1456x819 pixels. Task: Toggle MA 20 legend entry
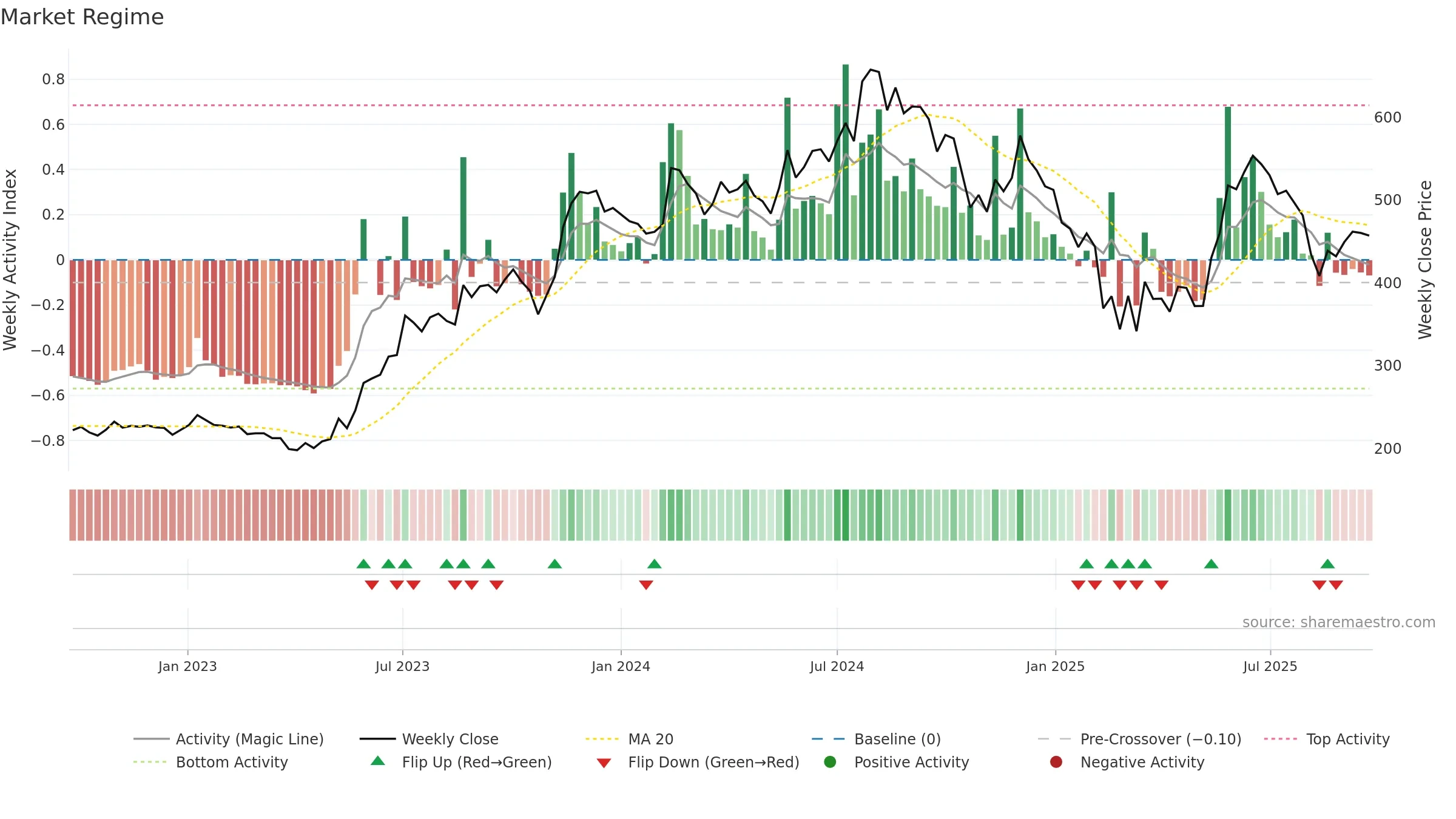point(629,739)
